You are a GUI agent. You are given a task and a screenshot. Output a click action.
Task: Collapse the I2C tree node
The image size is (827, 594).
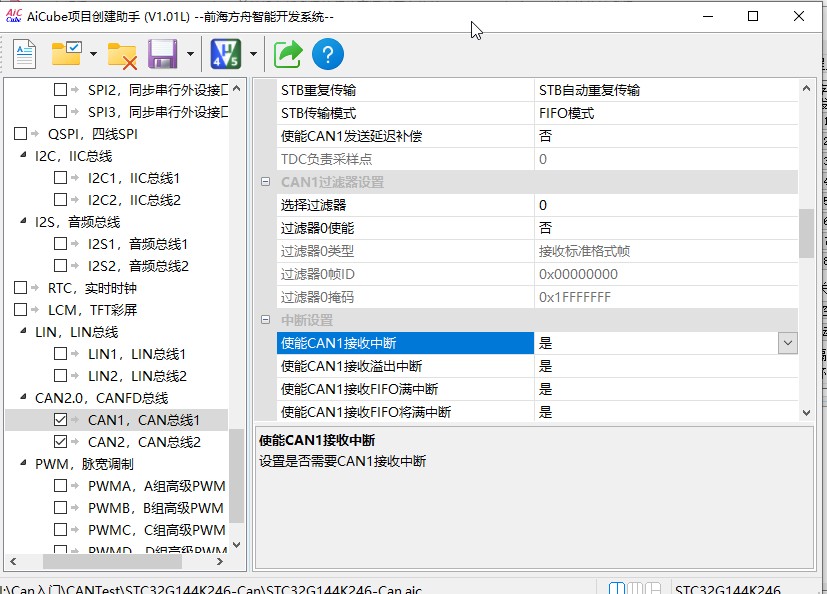(x=23, y=155)
